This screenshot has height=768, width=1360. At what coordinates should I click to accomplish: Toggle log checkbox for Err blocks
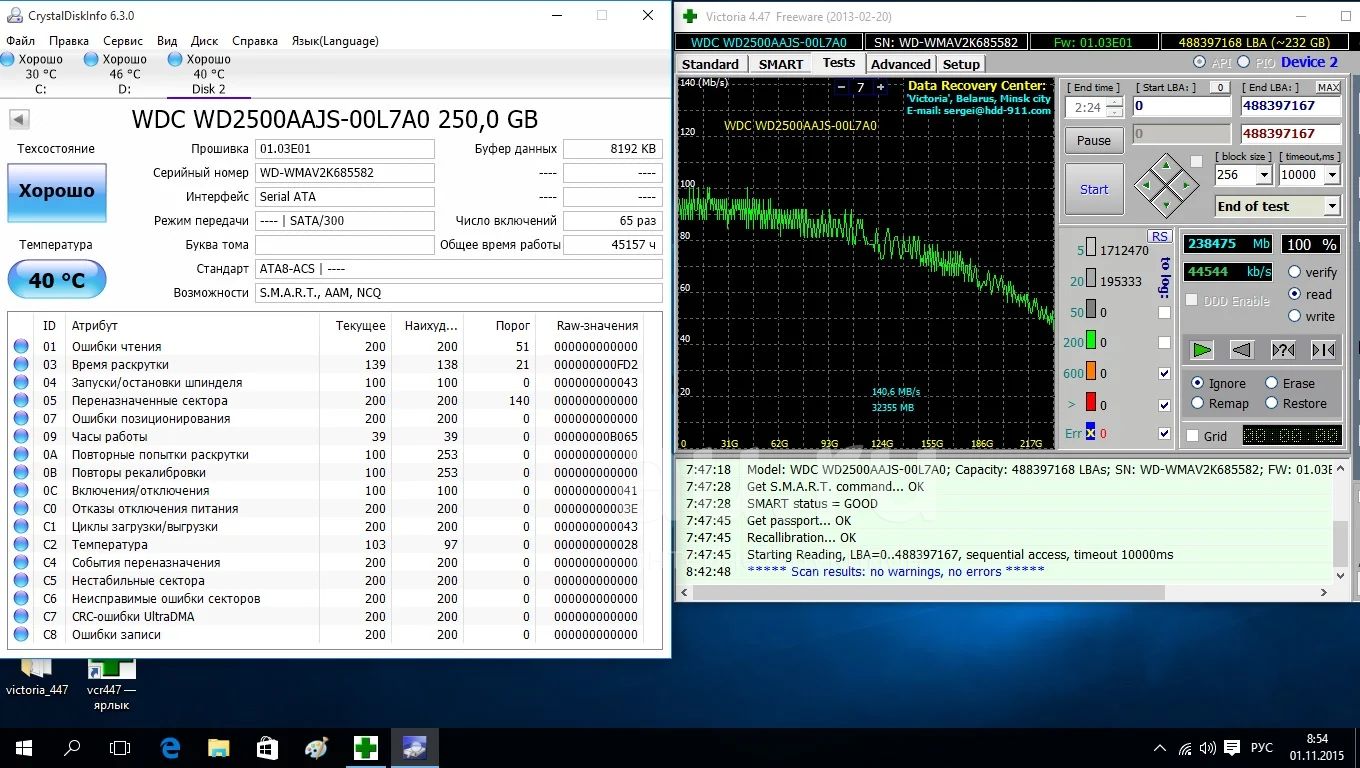pyautogui.click(x=1164, y=433)
